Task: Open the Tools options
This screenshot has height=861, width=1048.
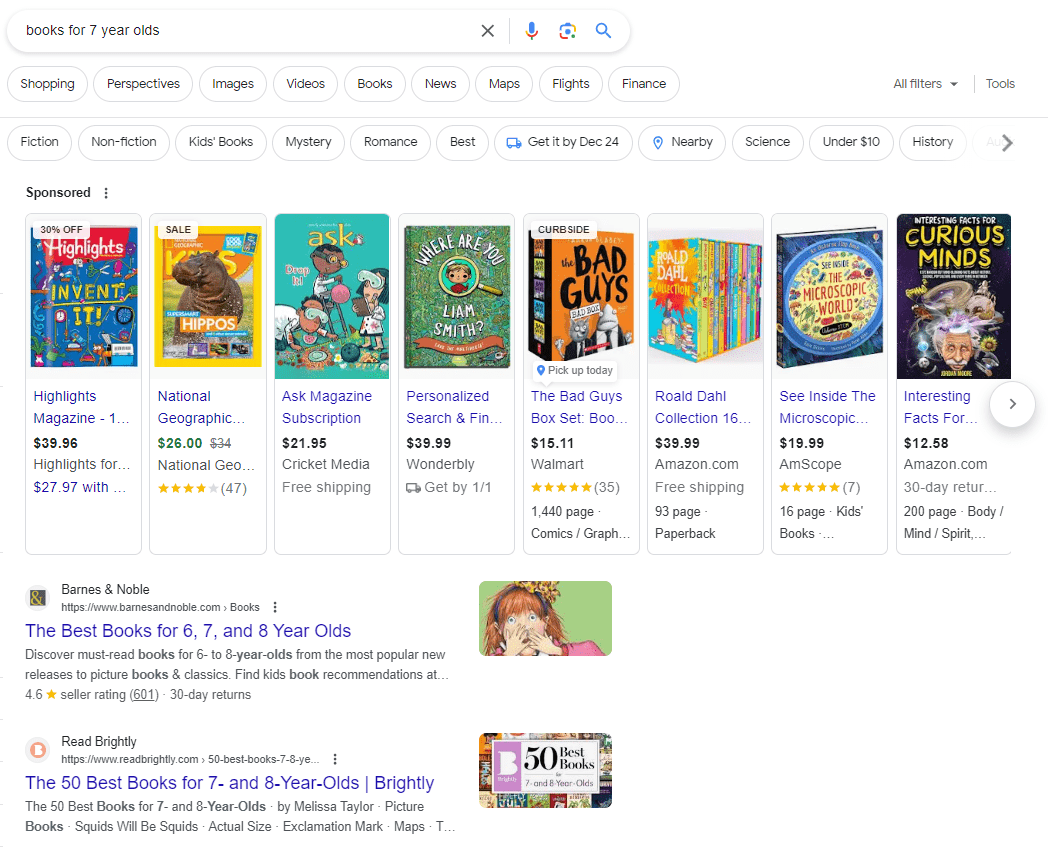Action: point(1000,84)
